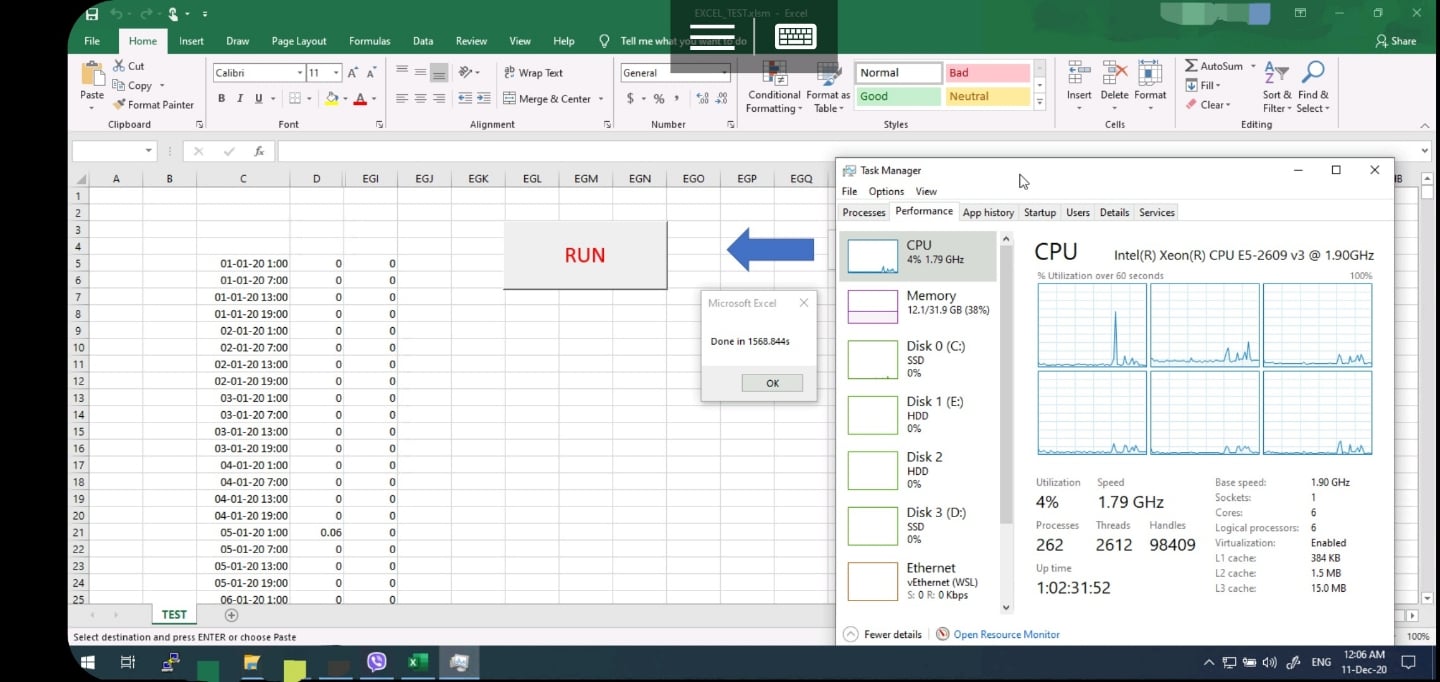The height and width of the screenshot is (682, 1440).
Task: Expand the cell Styles gallery
Action: [x=1040, y=102]
